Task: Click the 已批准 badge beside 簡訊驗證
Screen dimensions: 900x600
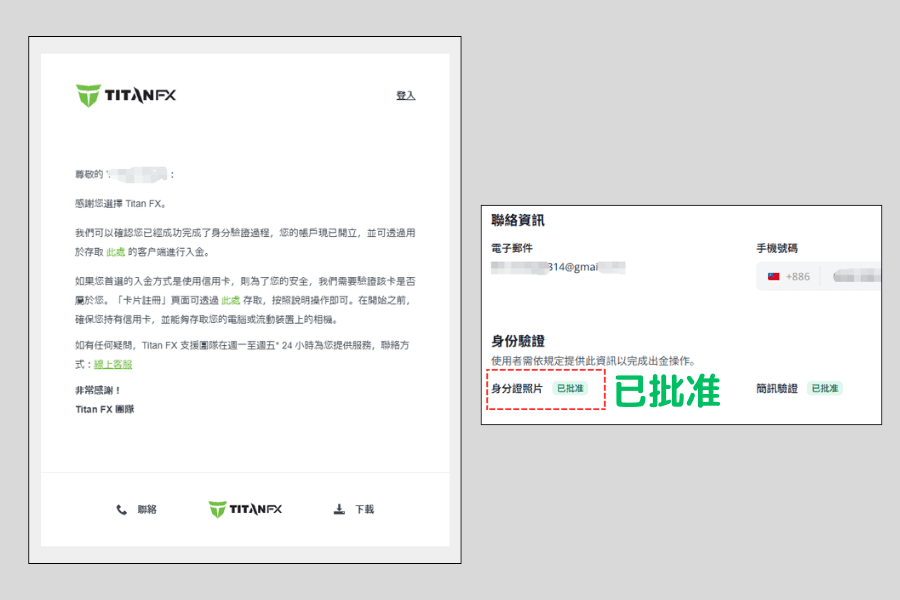Action: [x=825, y=386]
